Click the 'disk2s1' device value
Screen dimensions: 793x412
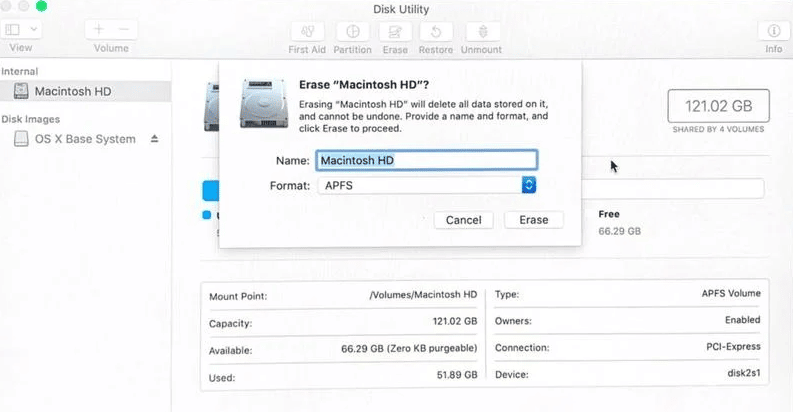click(744, 373)
